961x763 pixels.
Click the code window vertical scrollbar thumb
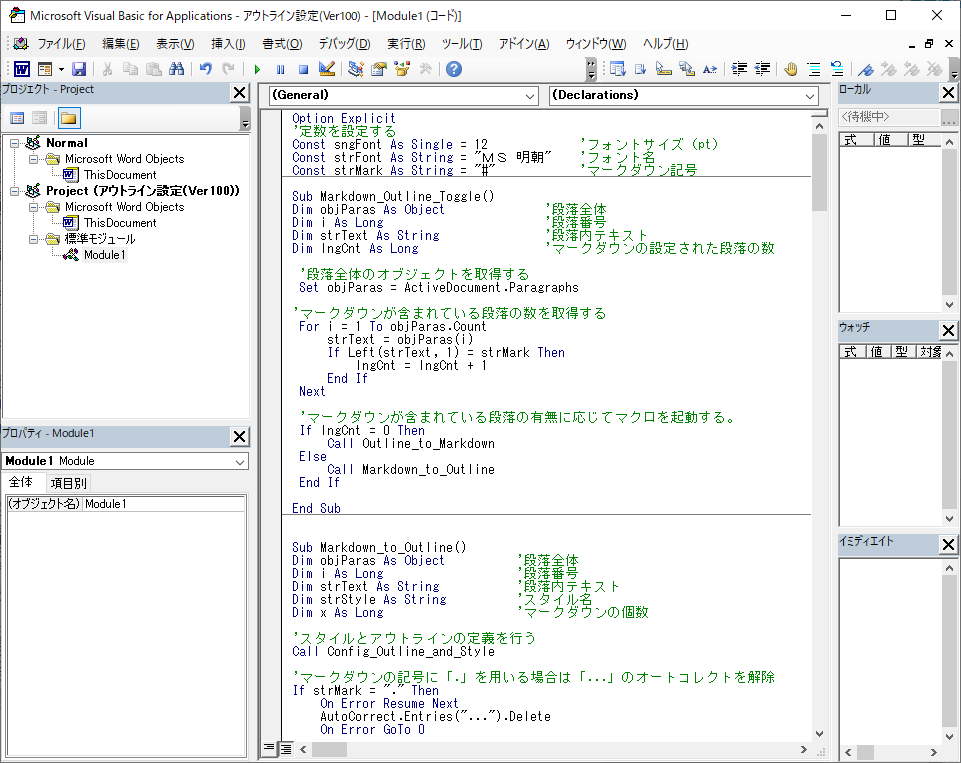(819, 172)
